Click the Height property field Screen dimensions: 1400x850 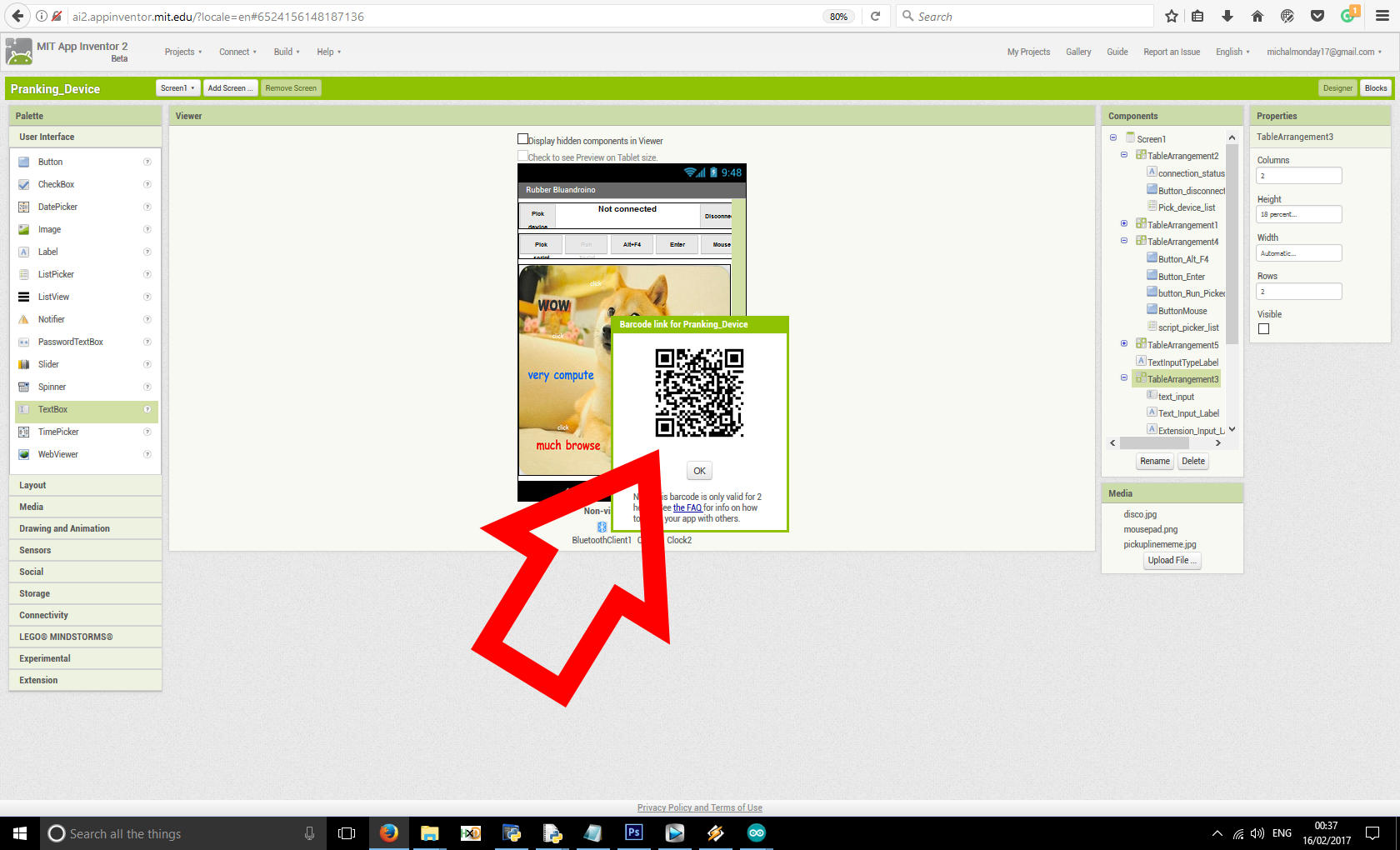coord(1298,214)
